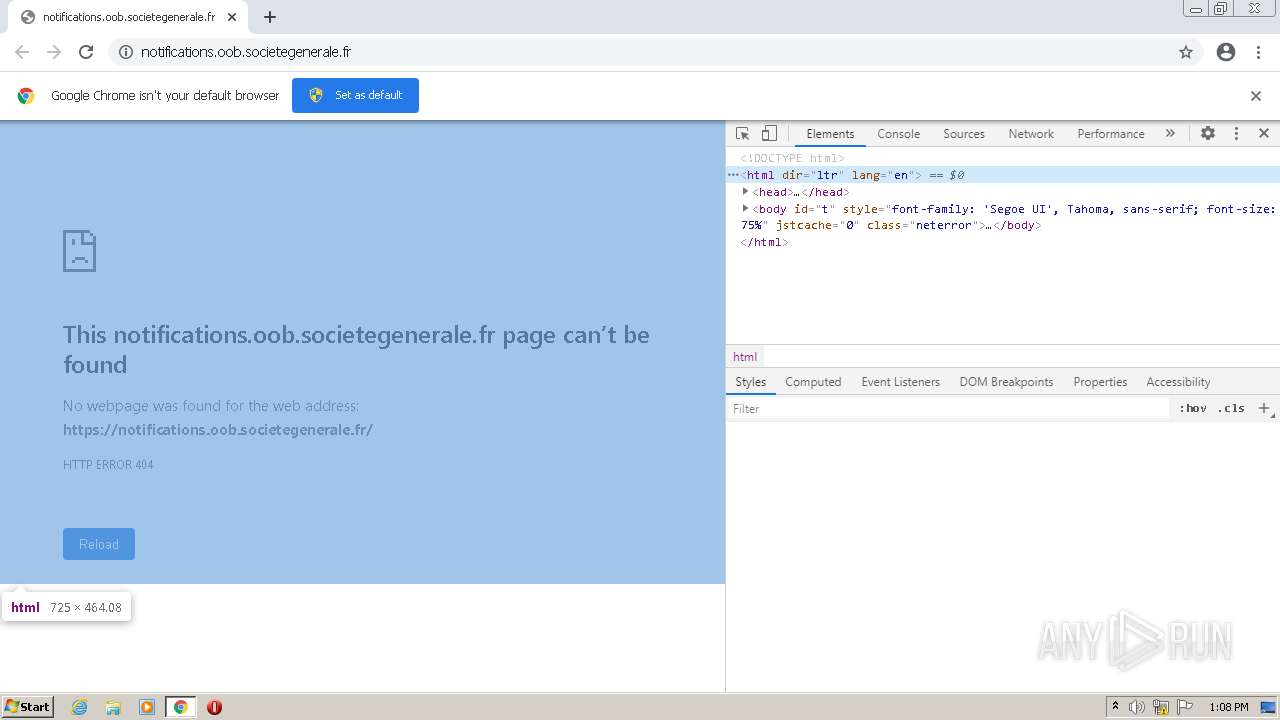Add new style rule with plus icon
Screen dimensions: 1280x720
(1264, 408)
